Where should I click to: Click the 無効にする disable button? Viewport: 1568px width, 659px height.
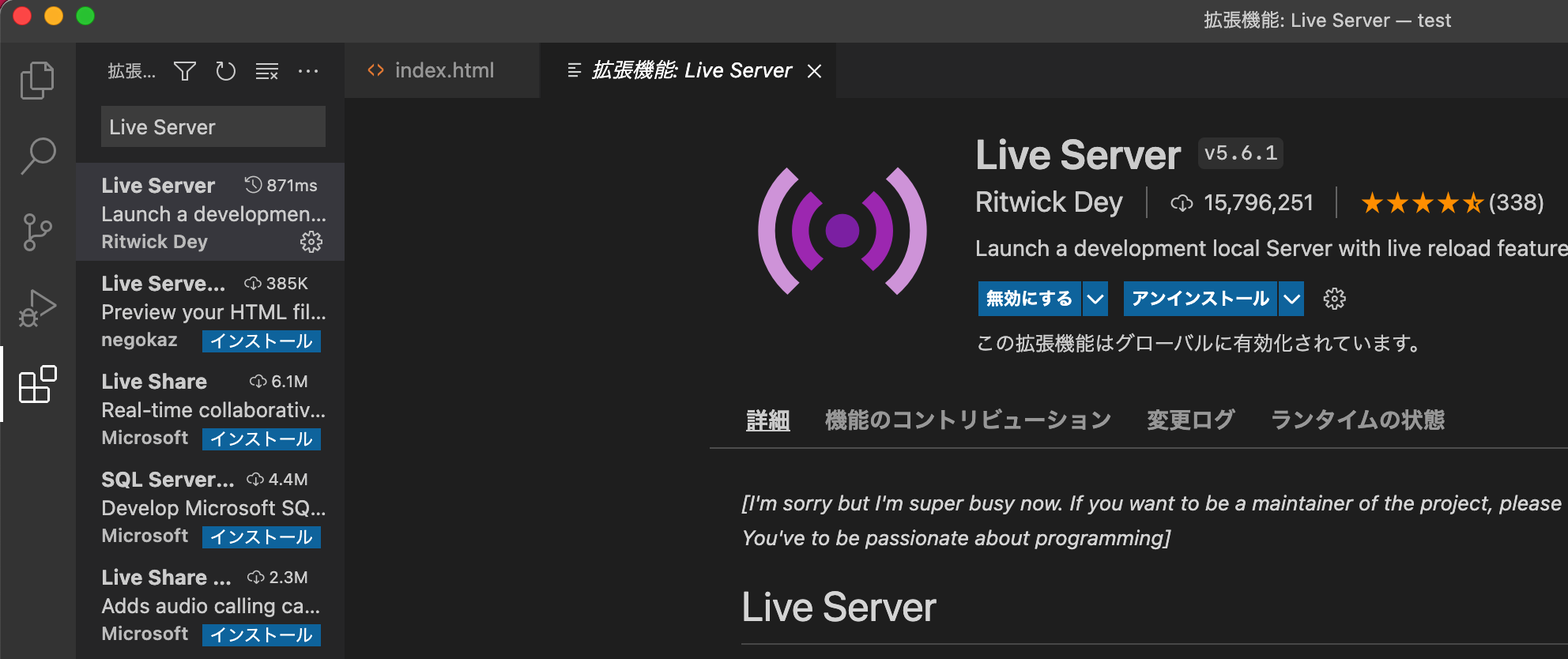pos(1030,299)
